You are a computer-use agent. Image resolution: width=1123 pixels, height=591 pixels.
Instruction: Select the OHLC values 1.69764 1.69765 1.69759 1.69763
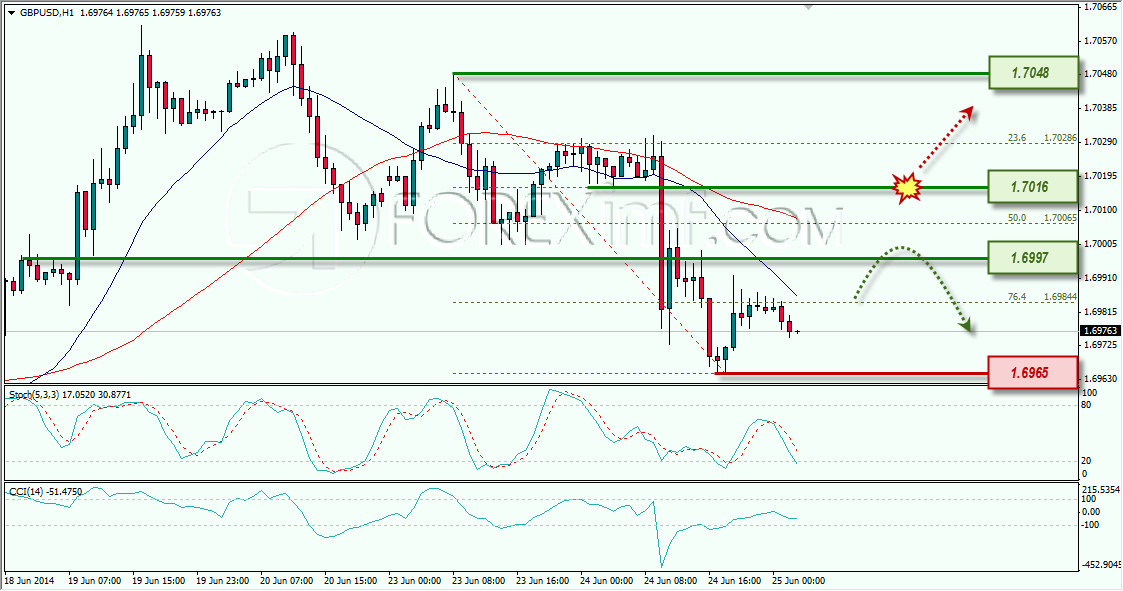148,12
